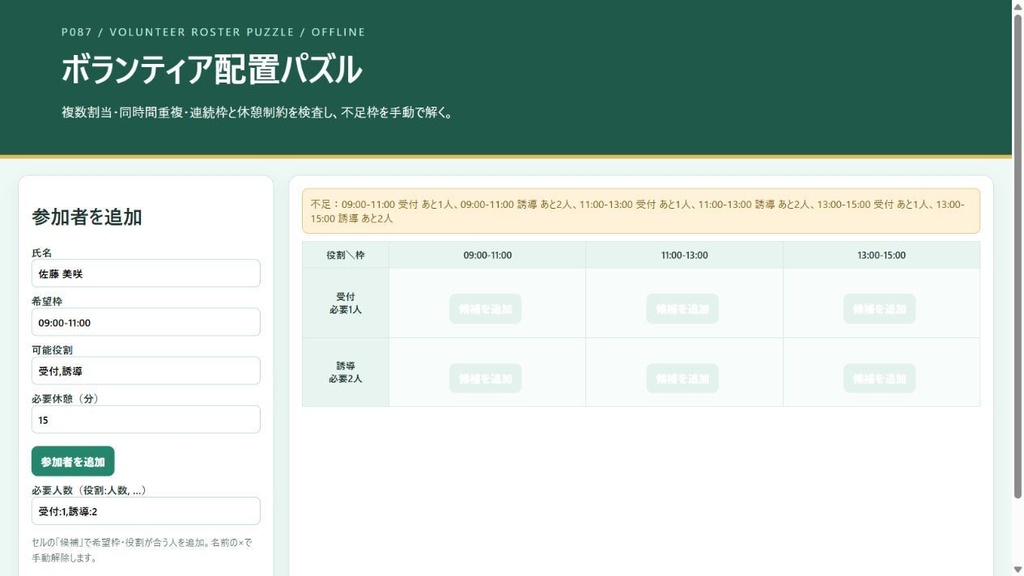Click the 13:00-15:00 column header
1024x576 pixels.
pyautogui.click(x=882, y=255)
